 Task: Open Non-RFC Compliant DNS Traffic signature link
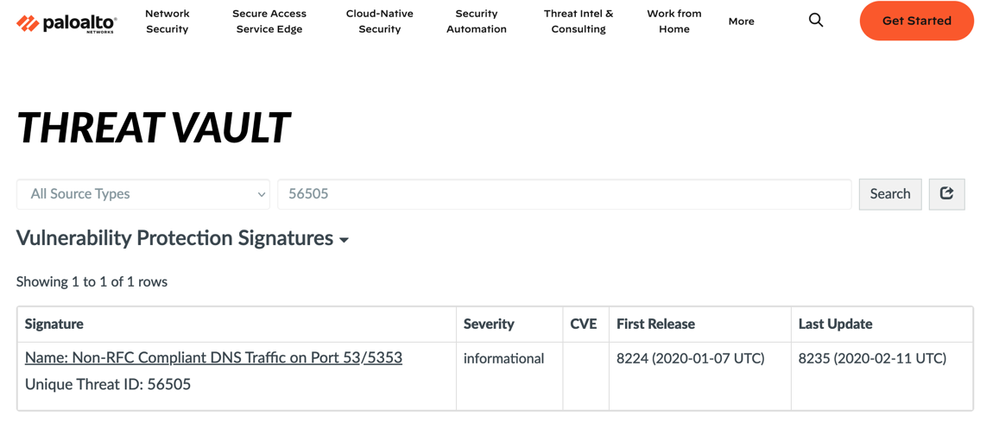pos(213,358)
